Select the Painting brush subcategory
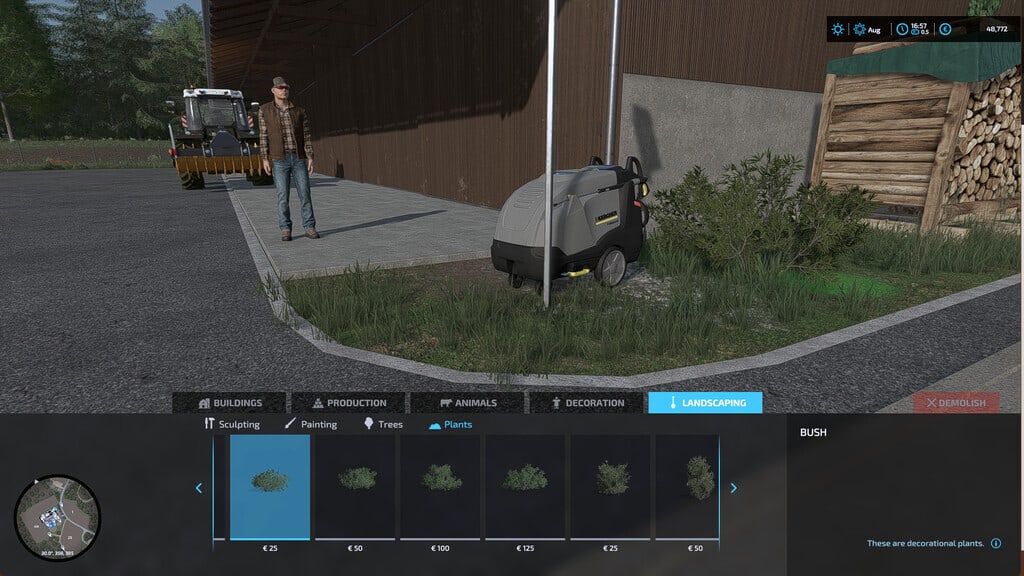The image size is (1024, 576). [310, 424]
